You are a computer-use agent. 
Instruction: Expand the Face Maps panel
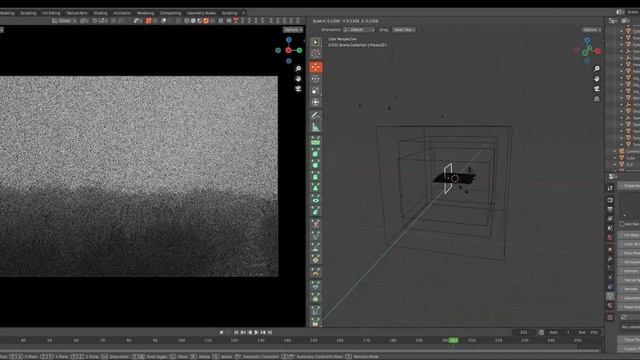tap(629, 253)
